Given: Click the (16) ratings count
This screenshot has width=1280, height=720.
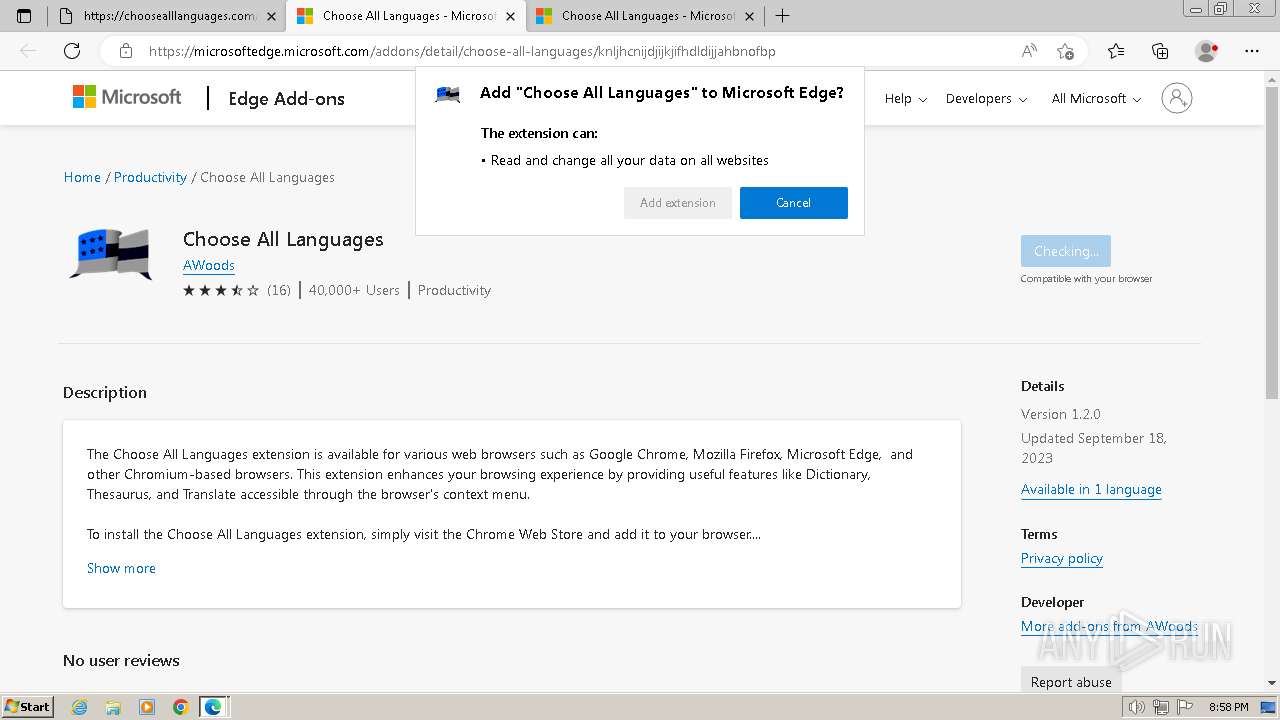Looking at the screenshot, I should [279, 290].
